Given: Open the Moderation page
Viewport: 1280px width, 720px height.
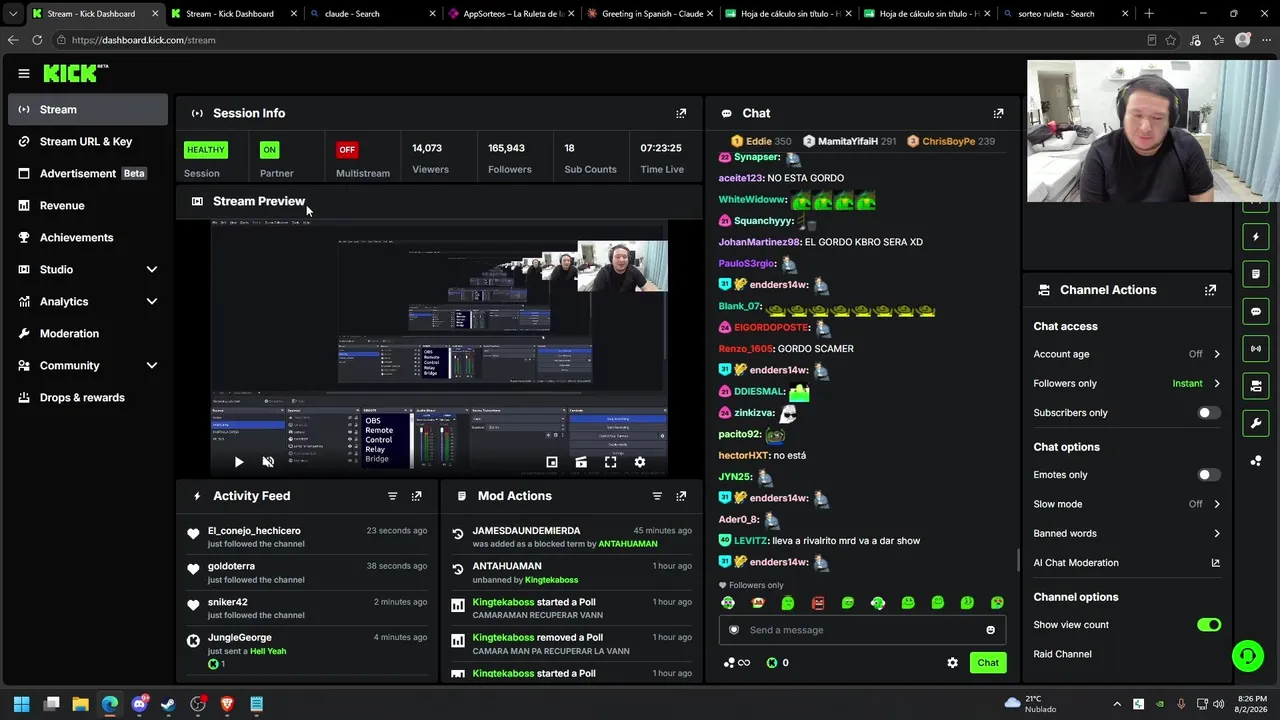Looking at the screenshot, I should (x=88, y=333).
